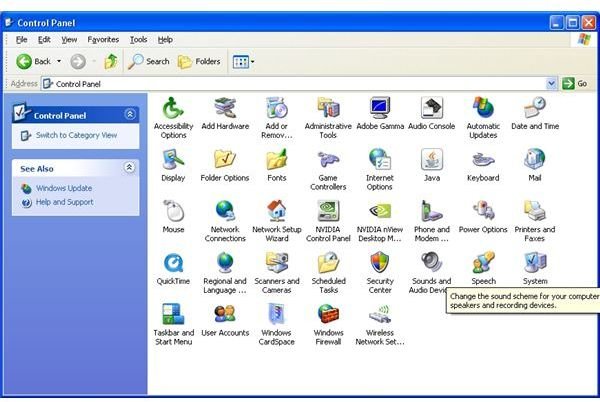Open Sounds and Audio Devices icon
Screen dimensions: 600x402
[x=432, y=263]
